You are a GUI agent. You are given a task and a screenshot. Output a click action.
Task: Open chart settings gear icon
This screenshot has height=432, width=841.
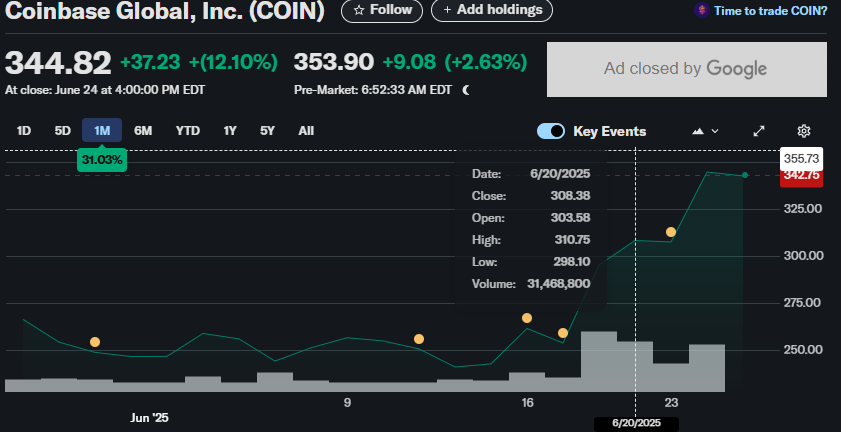[803, 131]
